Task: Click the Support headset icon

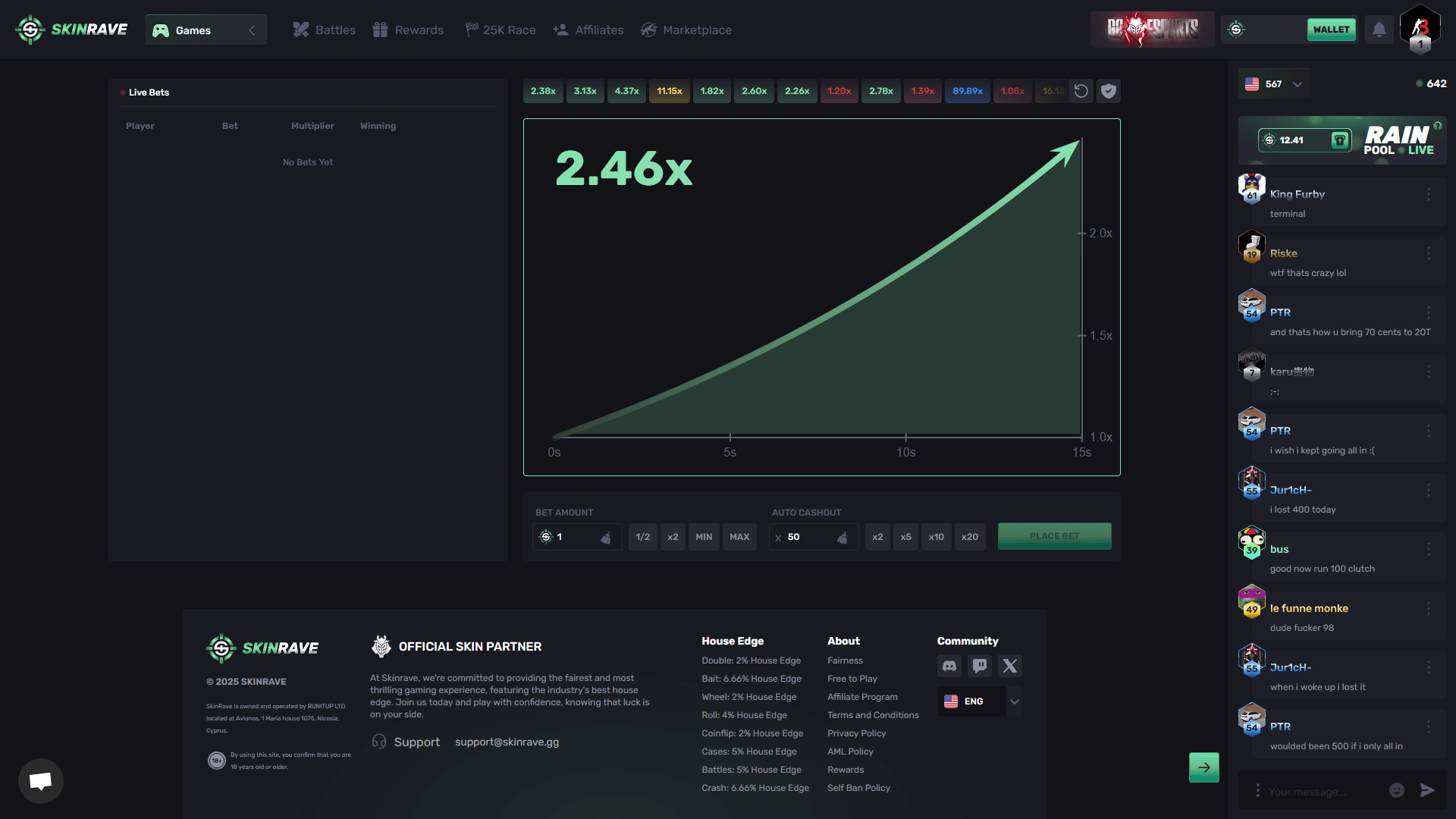Action: pyautogui.click(x=379, y=742)
